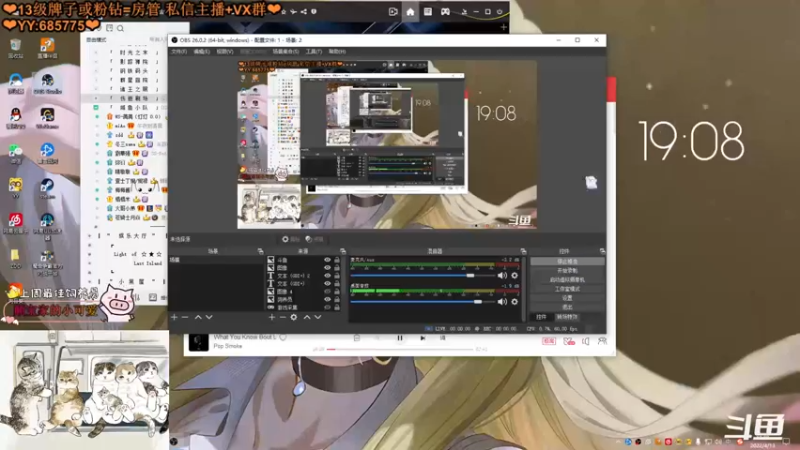This screenshot has height=450, width=800.
Task: Toggle eye of 文本 (GDI+) source
Action: point(328,284)
